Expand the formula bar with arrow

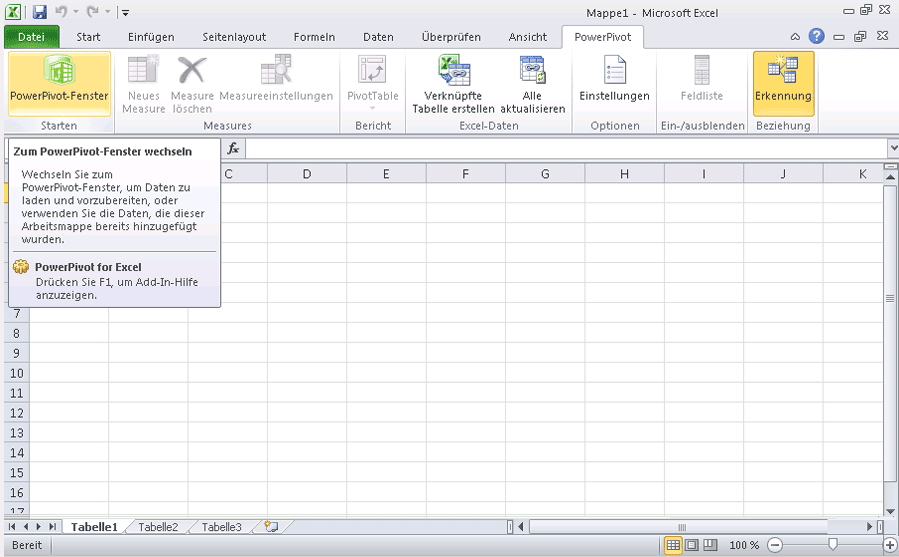pos(893,149)
